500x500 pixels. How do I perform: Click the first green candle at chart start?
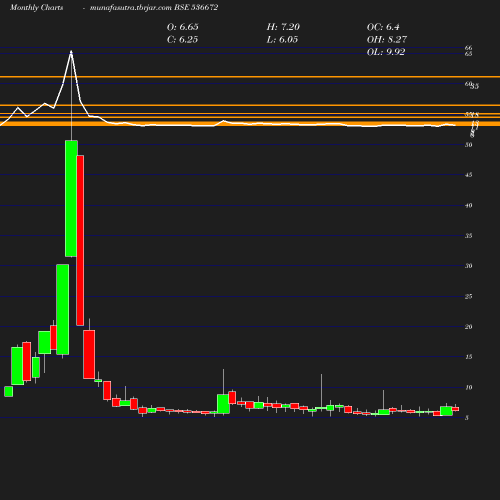(9, 391)
